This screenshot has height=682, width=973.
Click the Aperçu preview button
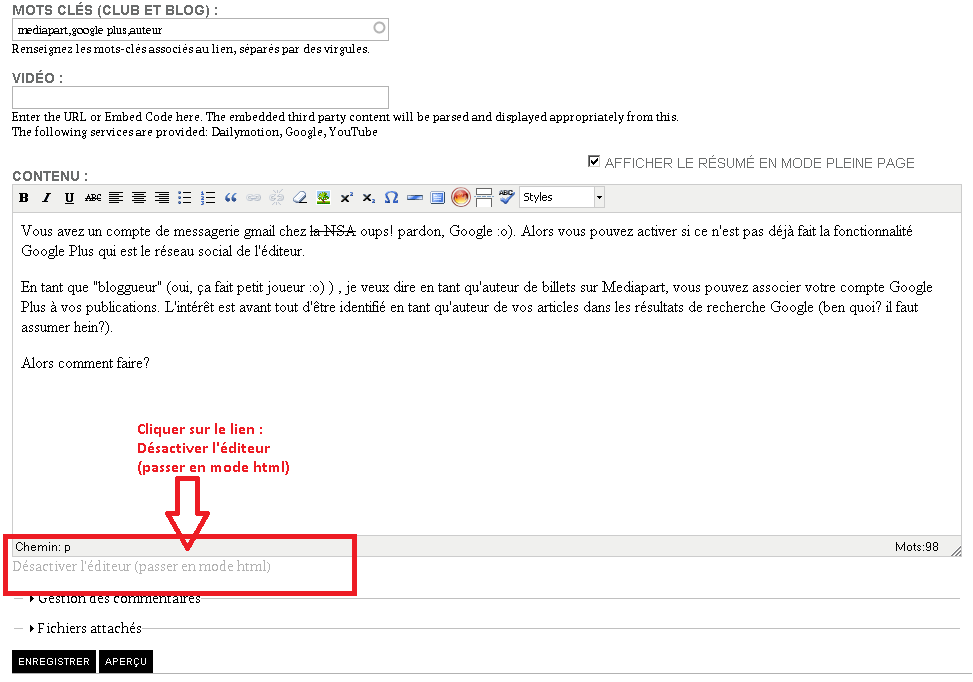pos(126,662)
